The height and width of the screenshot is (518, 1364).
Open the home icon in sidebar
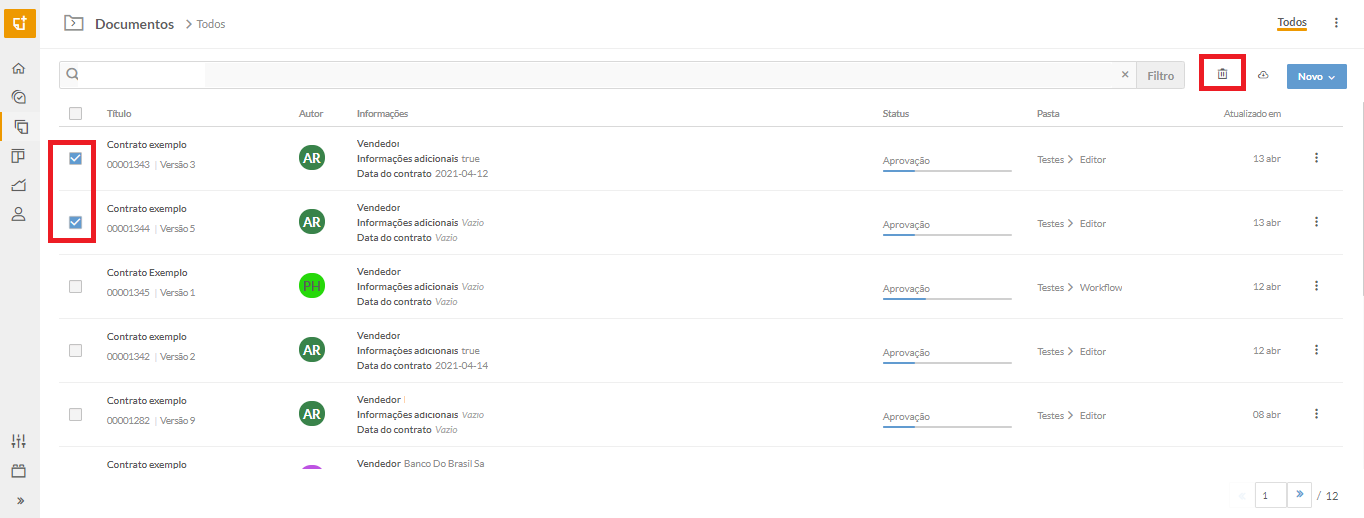coord(18,69)
